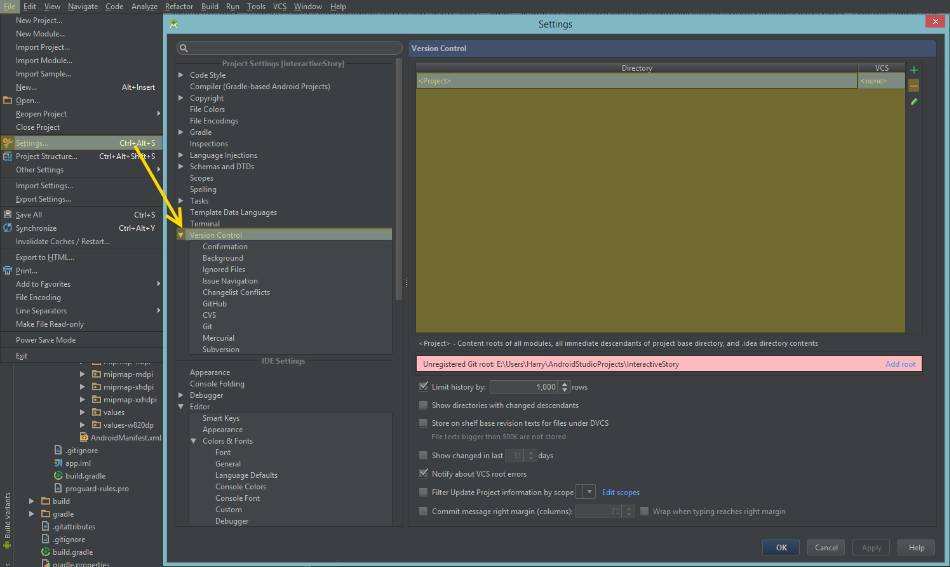Click the Project Structure icon
The width and height of the screenshot is (950, 567).
point(8,156)
